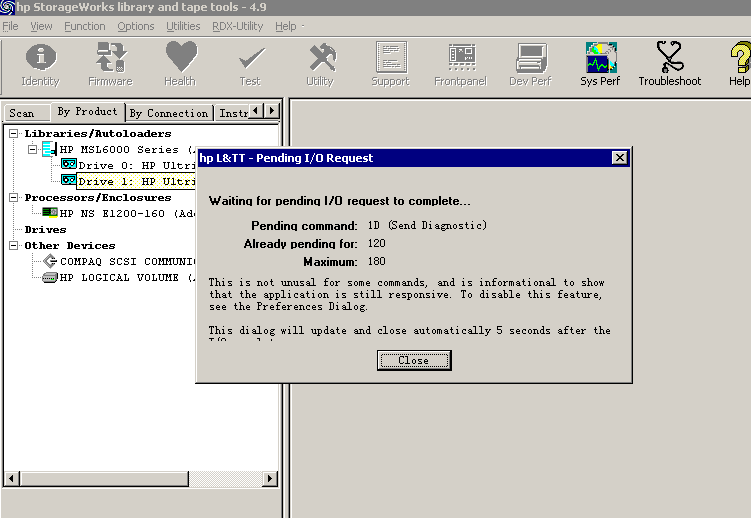Open the Health heart icon
Image resolution: width=751 pixels, height=518 pixels.
coord(181,65)
